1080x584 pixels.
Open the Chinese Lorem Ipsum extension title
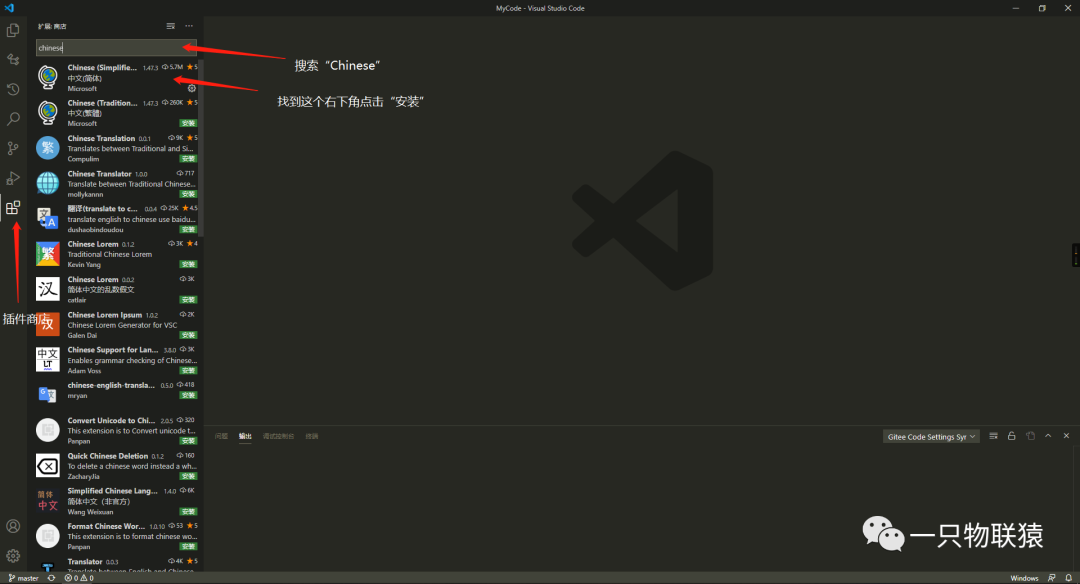[105, 315]
